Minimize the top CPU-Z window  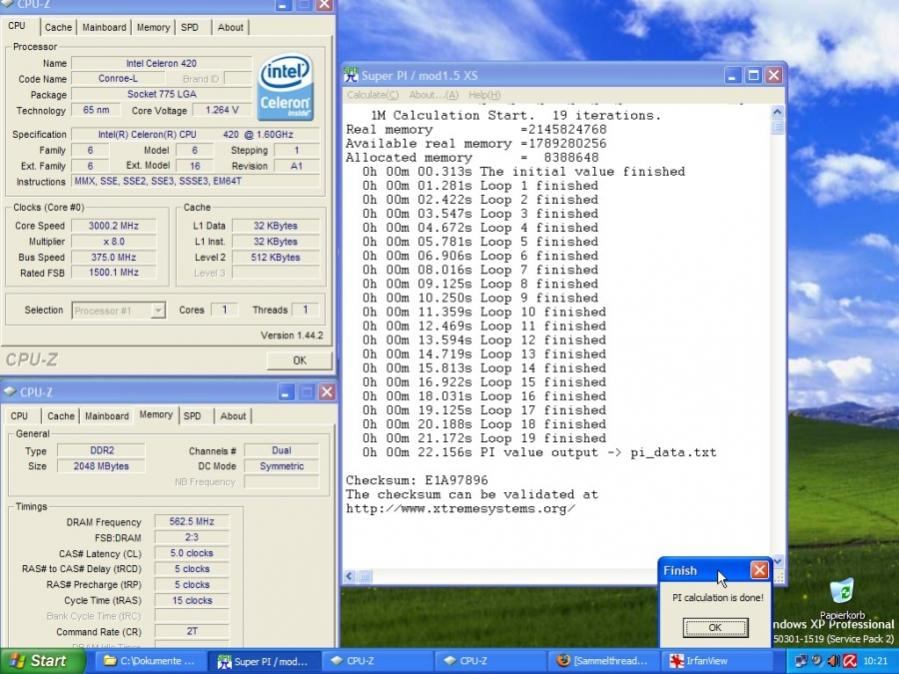click(x=284, y=5)
